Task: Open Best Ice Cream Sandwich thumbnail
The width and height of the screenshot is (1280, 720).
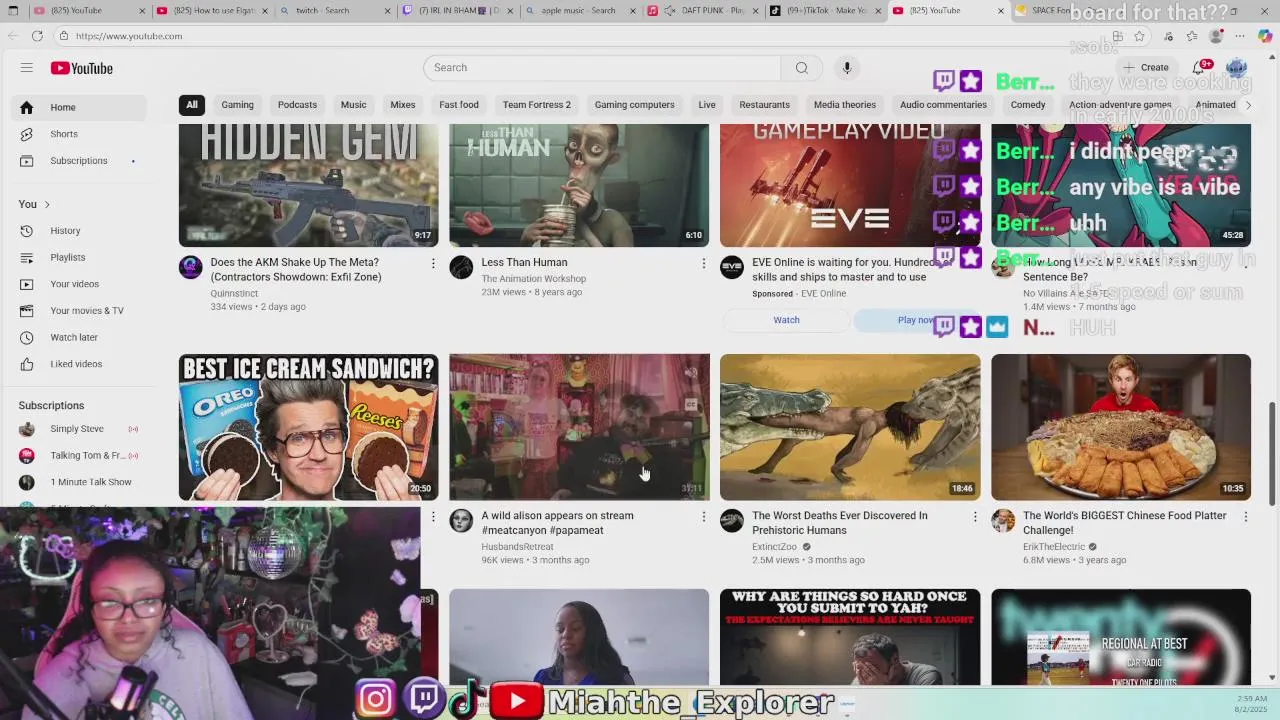Action: pos(308,427)
